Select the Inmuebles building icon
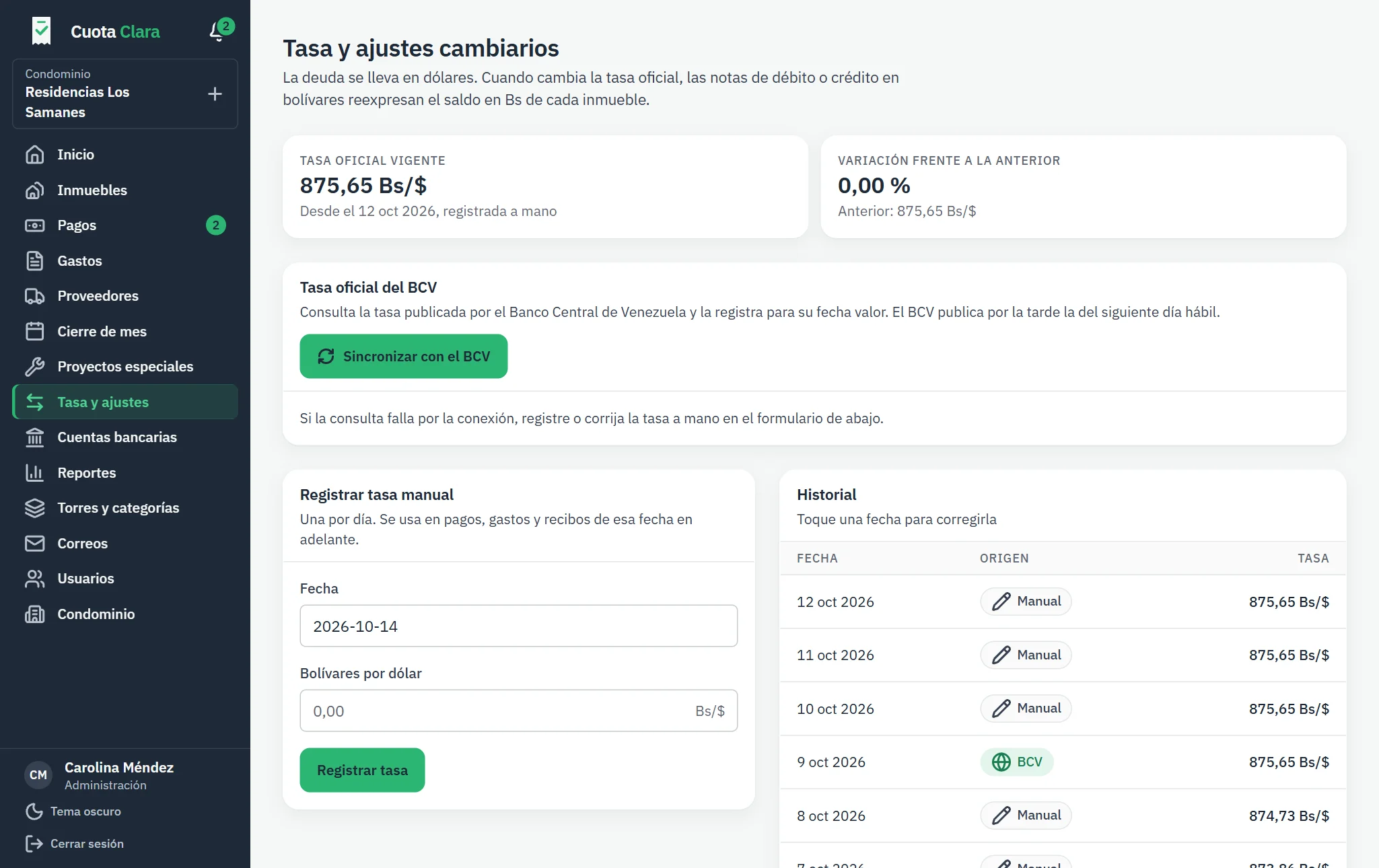This screenshot has width=1379, height=868. (35, 190)
